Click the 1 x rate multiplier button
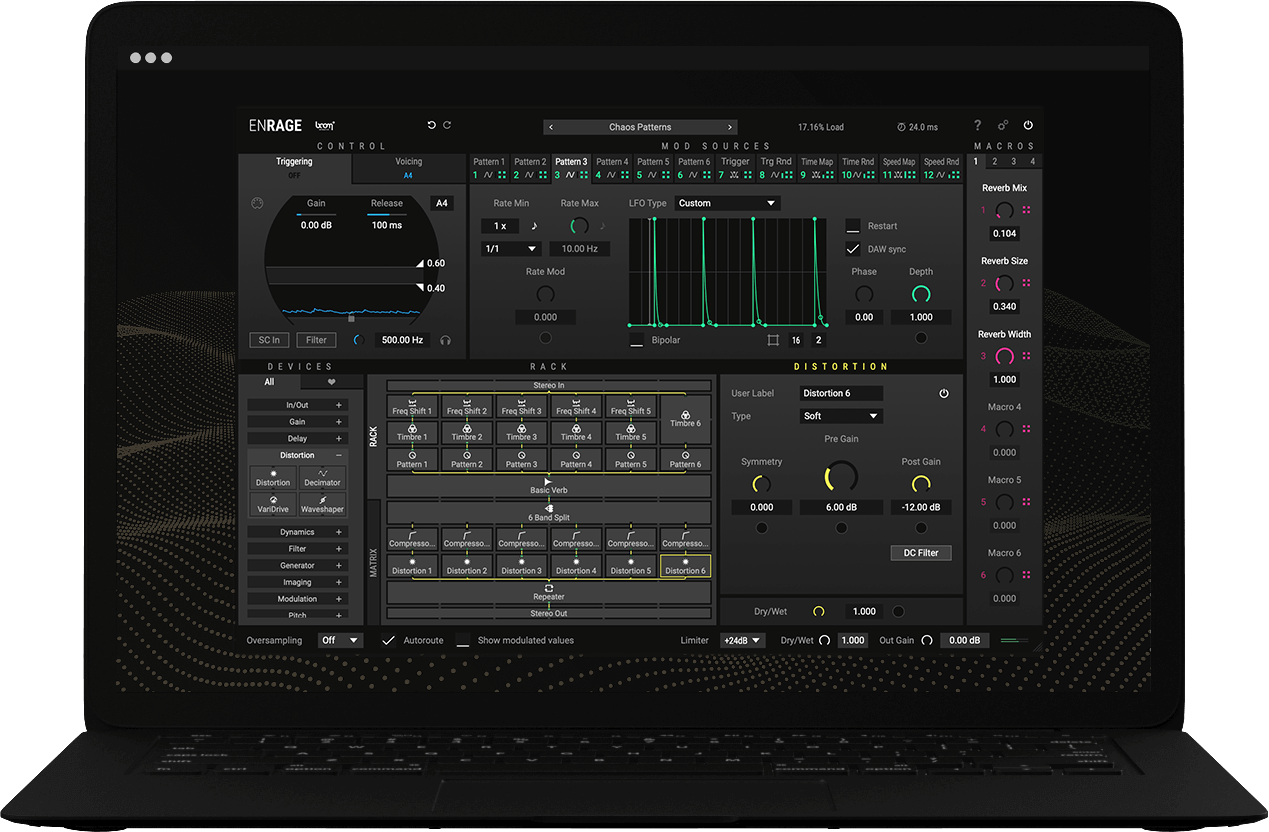Screen dimensions: 1269x832 tap(500, 226)
